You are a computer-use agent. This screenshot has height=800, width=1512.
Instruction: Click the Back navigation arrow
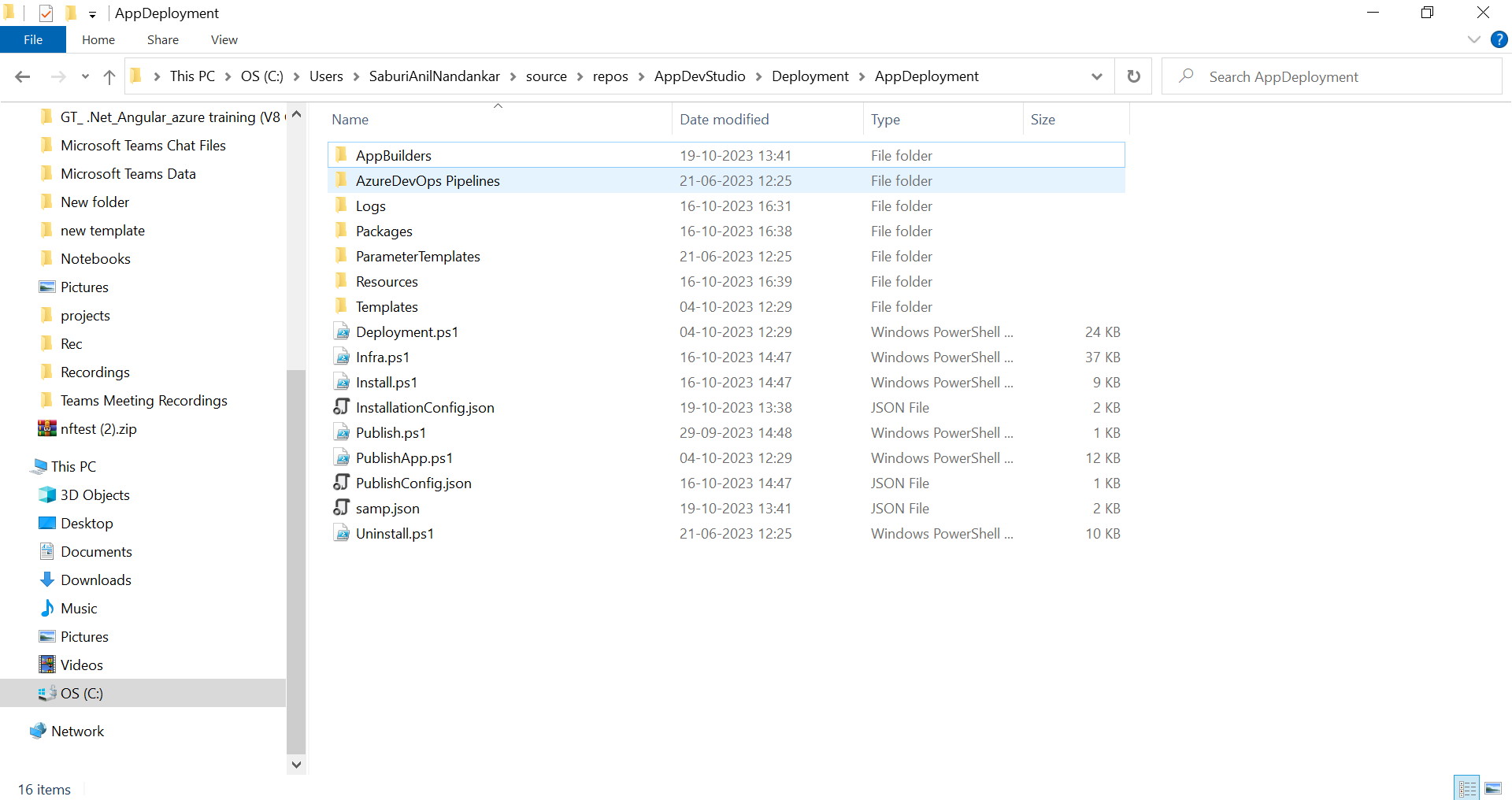pos(22,76)
